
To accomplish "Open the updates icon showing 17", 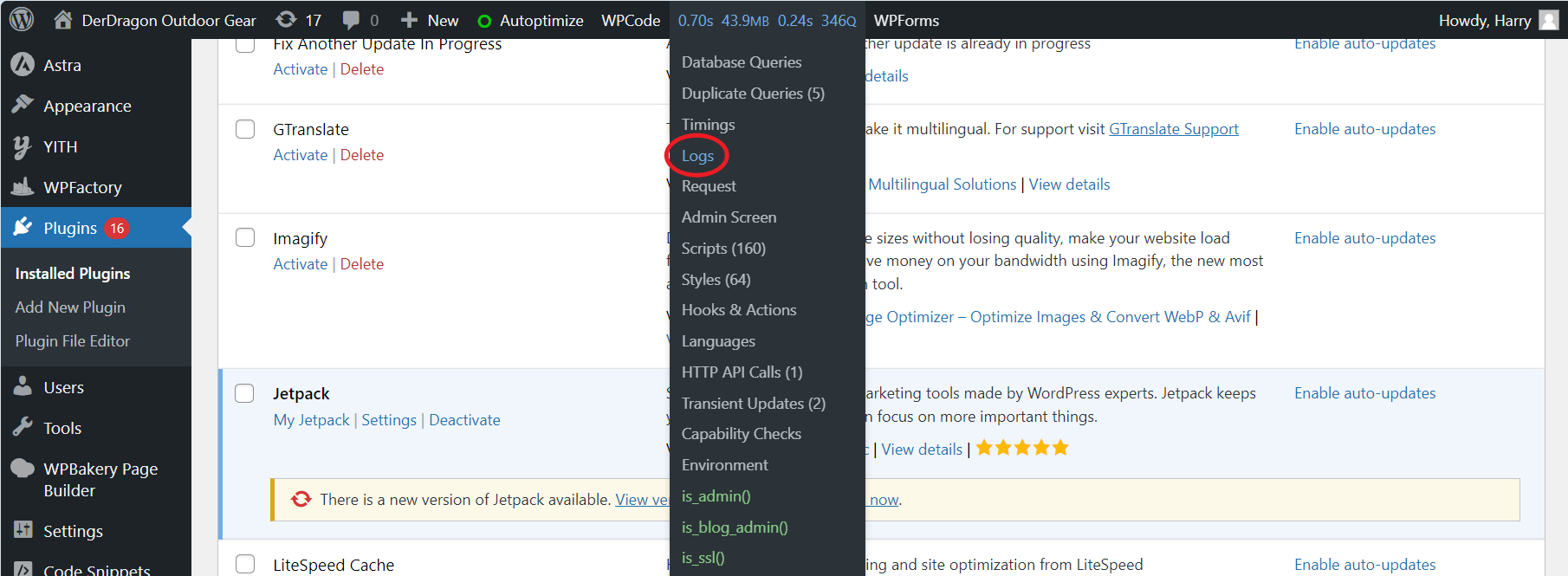I will coord(286,20).
